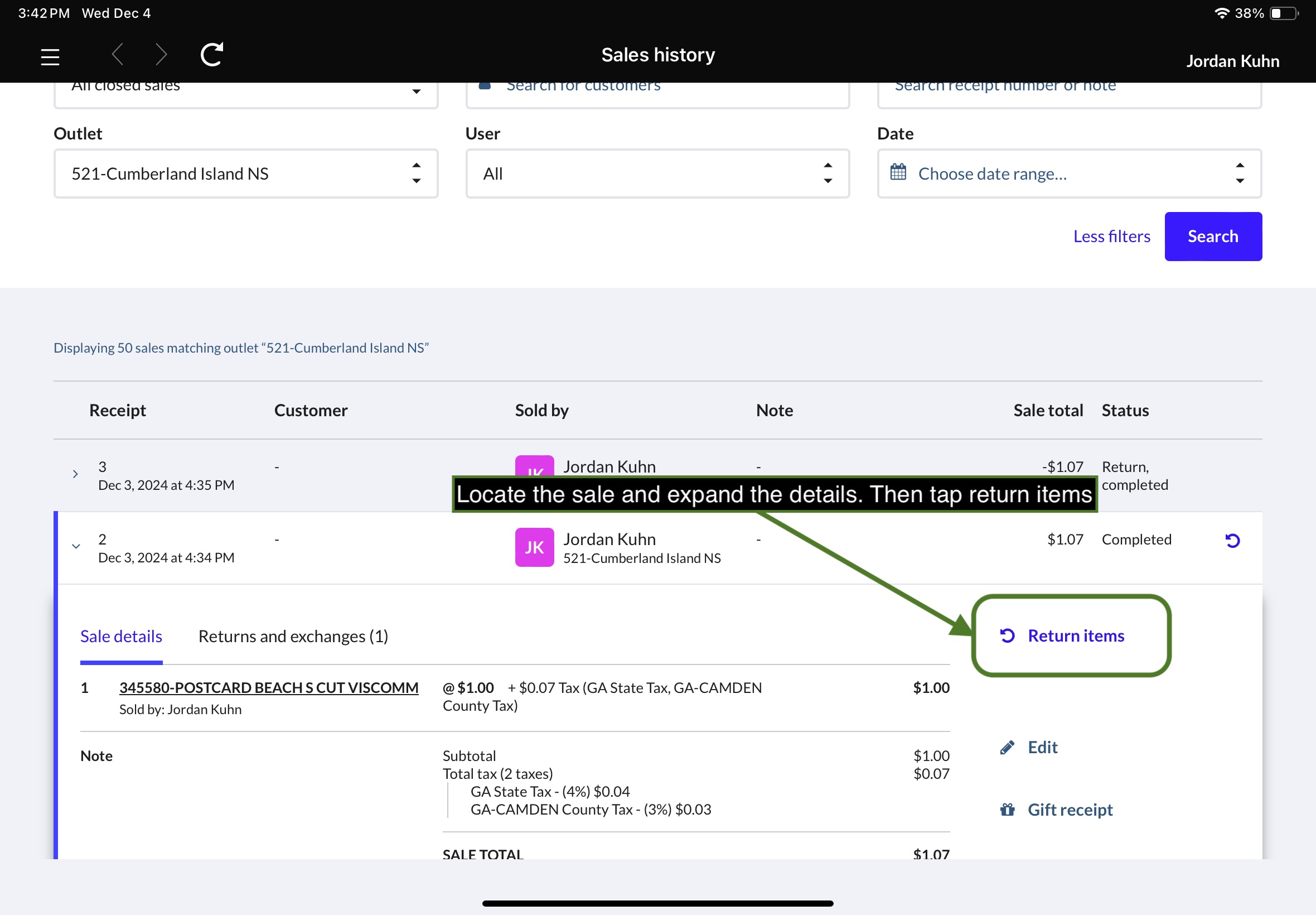The image size is (1316, 915).
Task: Tap the -$1.07 sale total
Action: click(x=1062, y=466)
